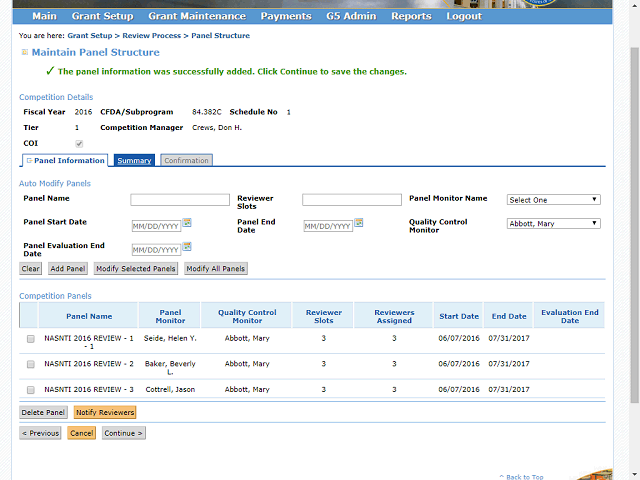Screen dimensions: 640x480
Task: Switch to the Confirmation tab
Action: point(186,161)
